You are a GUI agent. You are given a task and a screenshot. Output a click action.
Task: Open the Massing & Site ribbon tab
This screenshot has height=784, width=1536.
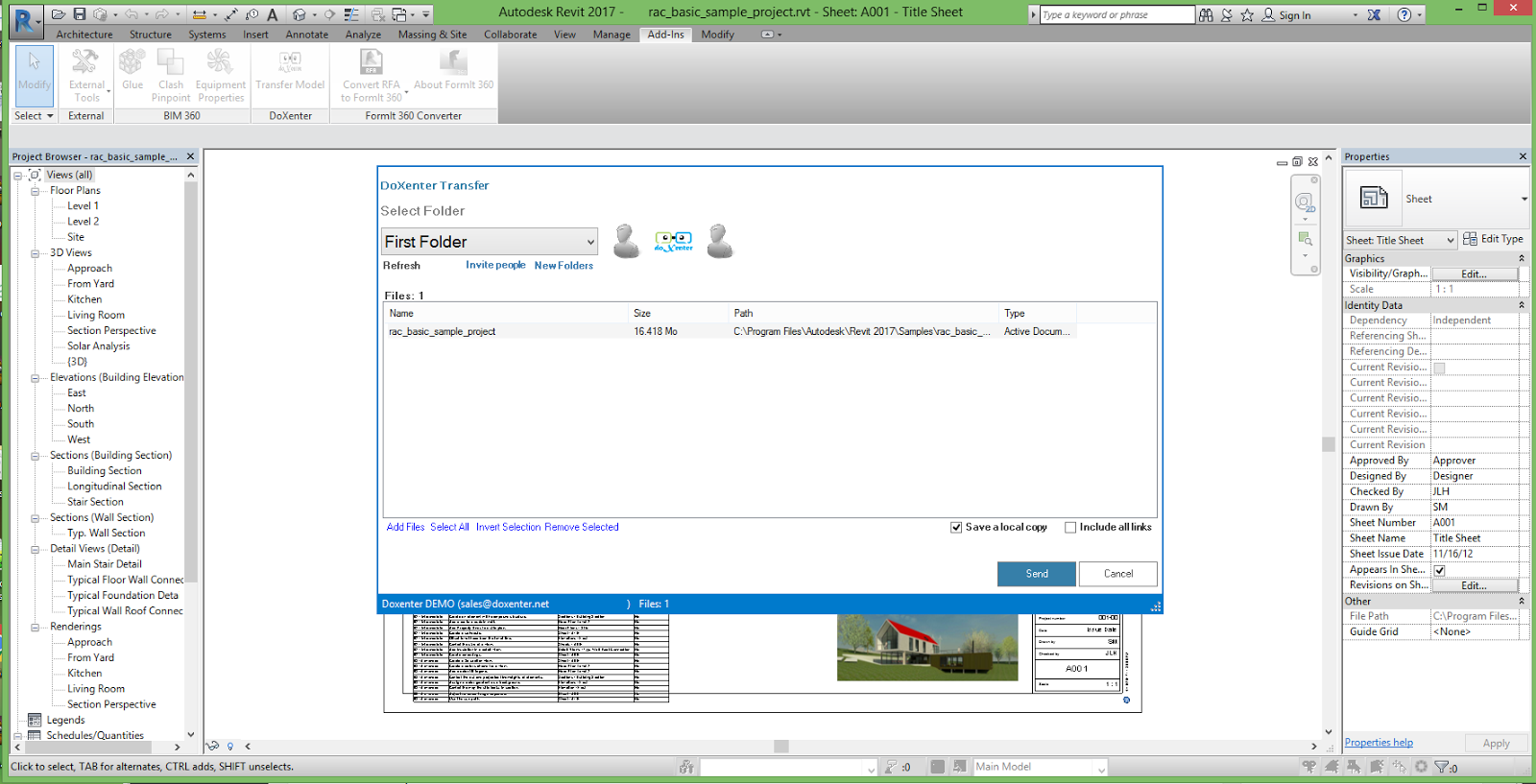(x=433, y=35)
